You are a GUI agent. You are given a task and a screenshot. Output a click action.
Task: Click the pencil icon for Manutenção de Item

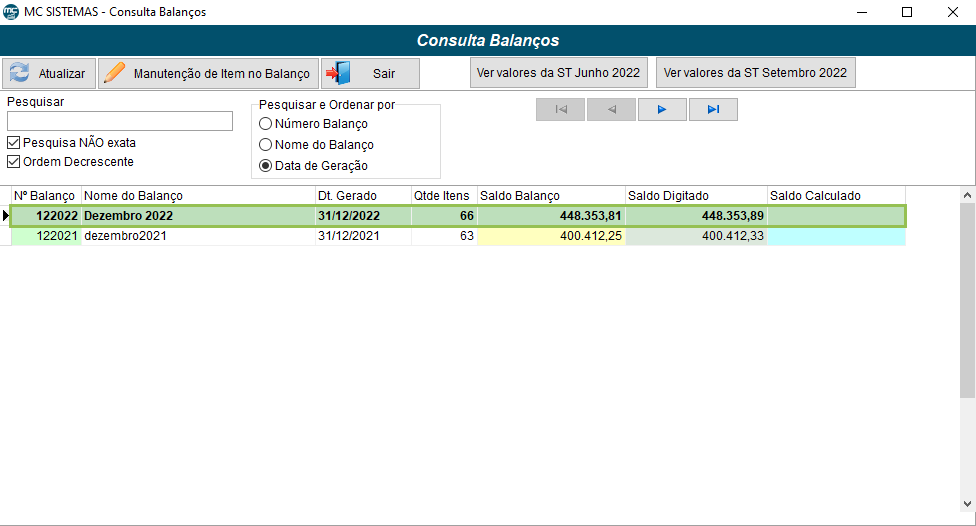pos(116,73)
